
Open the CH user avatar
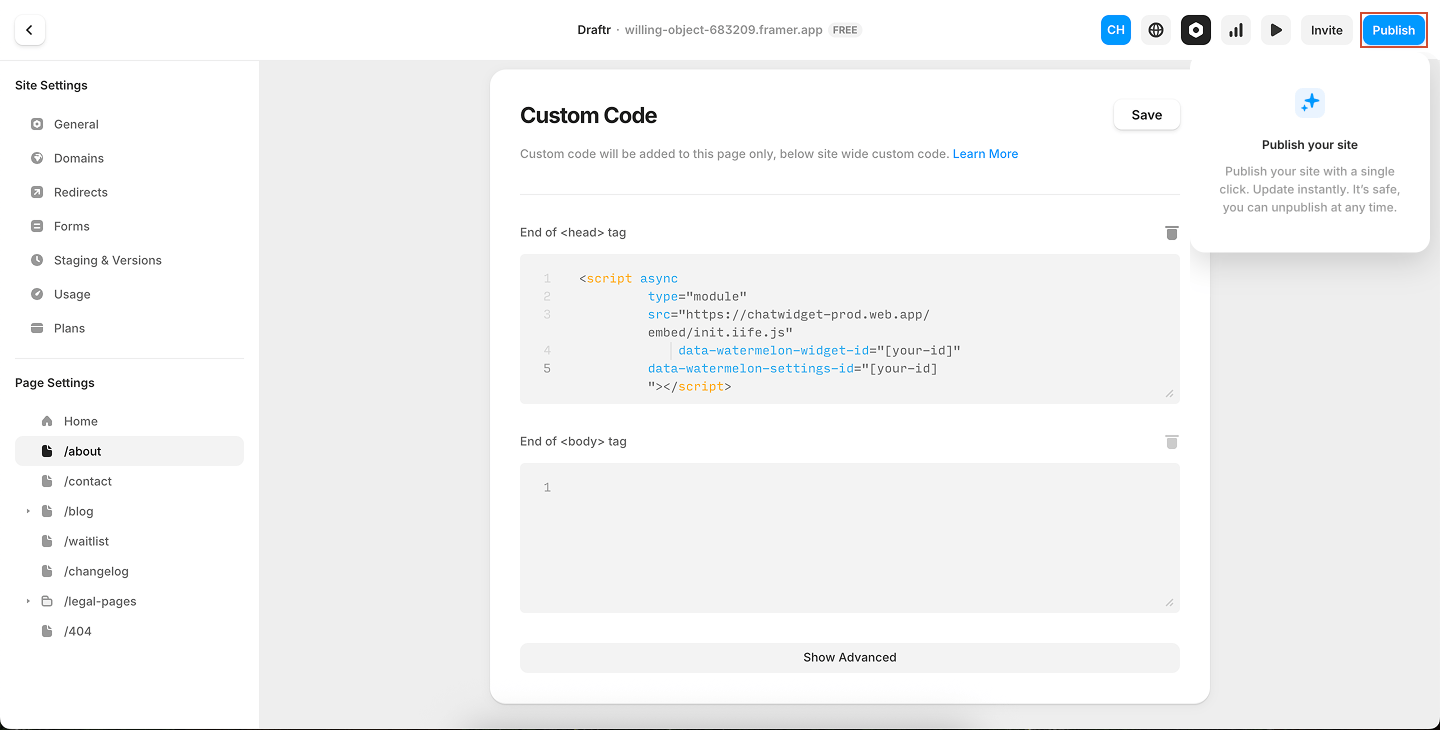click(x=1116, y=30)
